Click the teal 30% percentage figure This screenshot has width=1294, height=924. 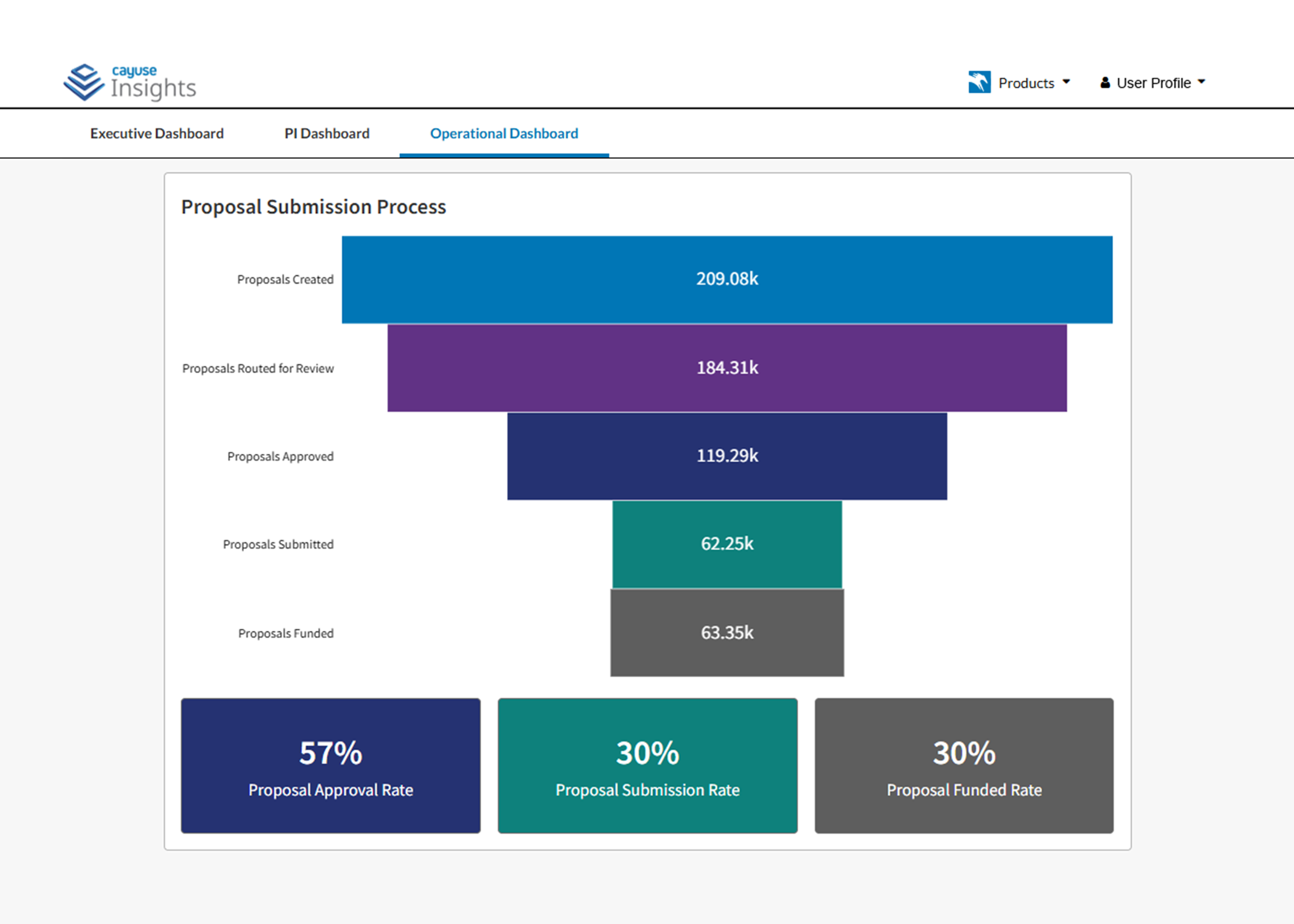pyautogui.click(x=647, y=752)
